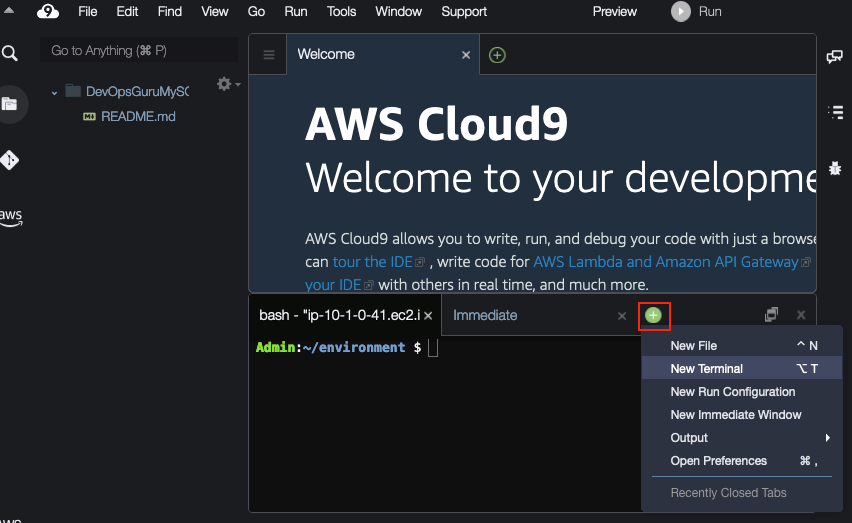
Task: Open the Environment file tree panel icon
Action: (10, 104)
